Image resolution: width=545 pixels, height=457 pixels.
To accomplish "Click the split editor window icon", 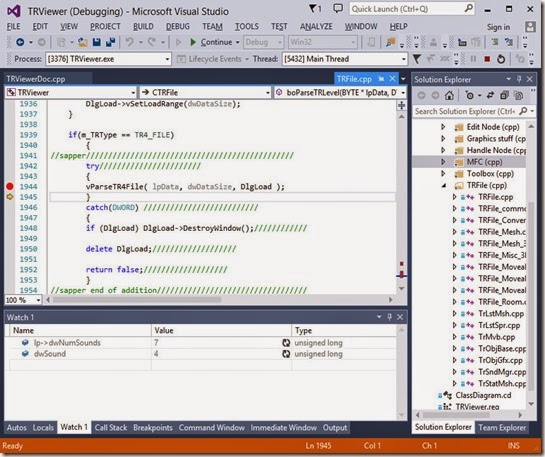I will tap(401, 105).
